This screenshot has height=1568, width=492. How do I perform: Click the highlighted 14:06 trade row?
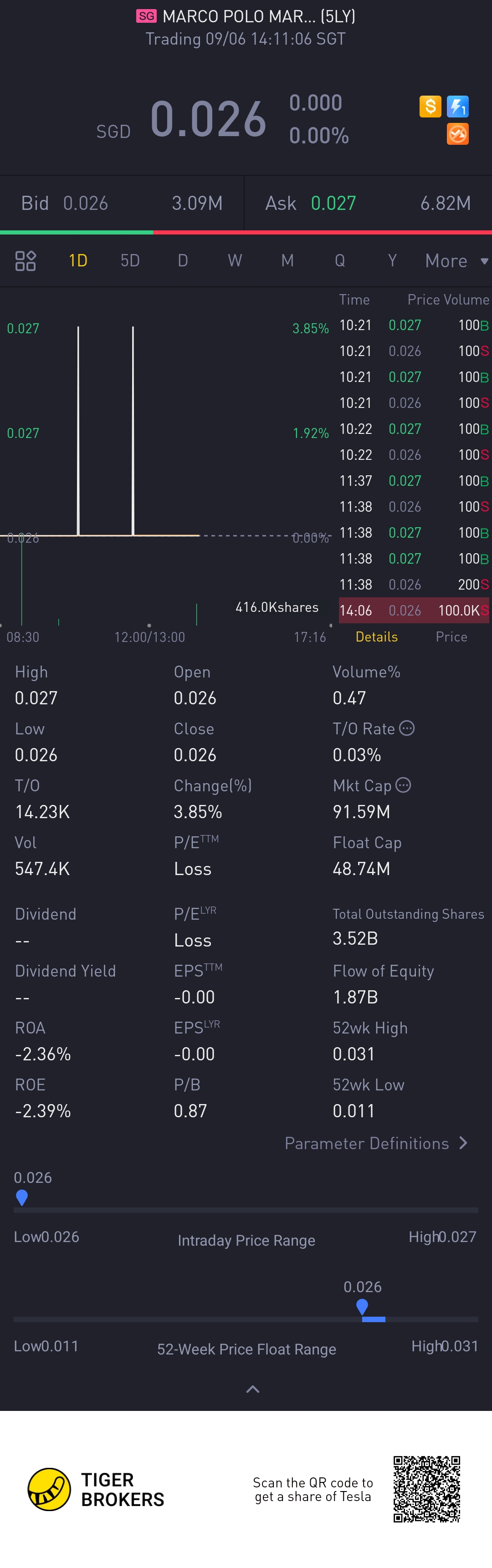pyautogui.click(x=414, y=611)
